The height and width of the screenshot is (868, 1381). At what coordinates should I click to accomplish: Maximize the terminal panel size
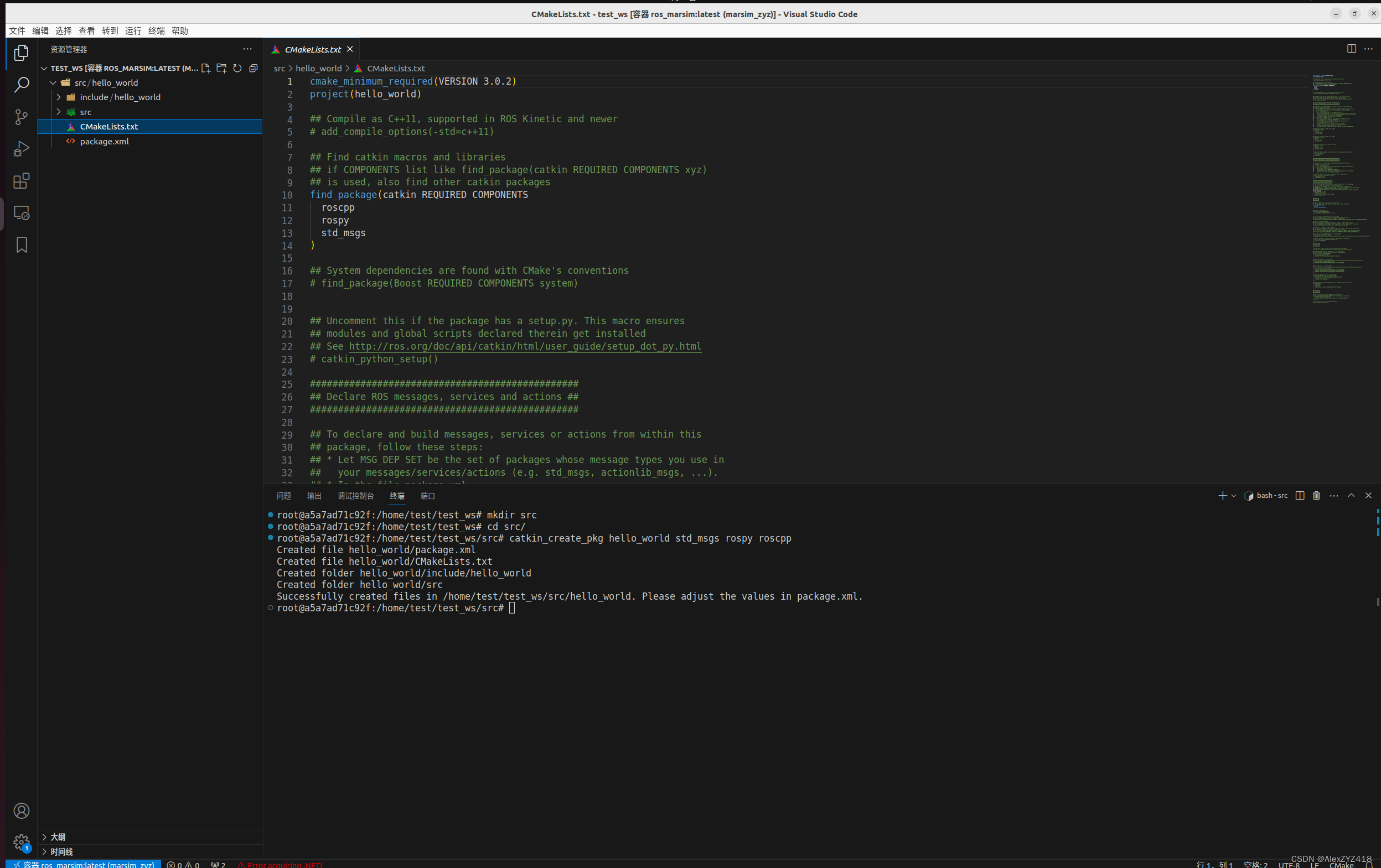click(x=1351, y=495)
